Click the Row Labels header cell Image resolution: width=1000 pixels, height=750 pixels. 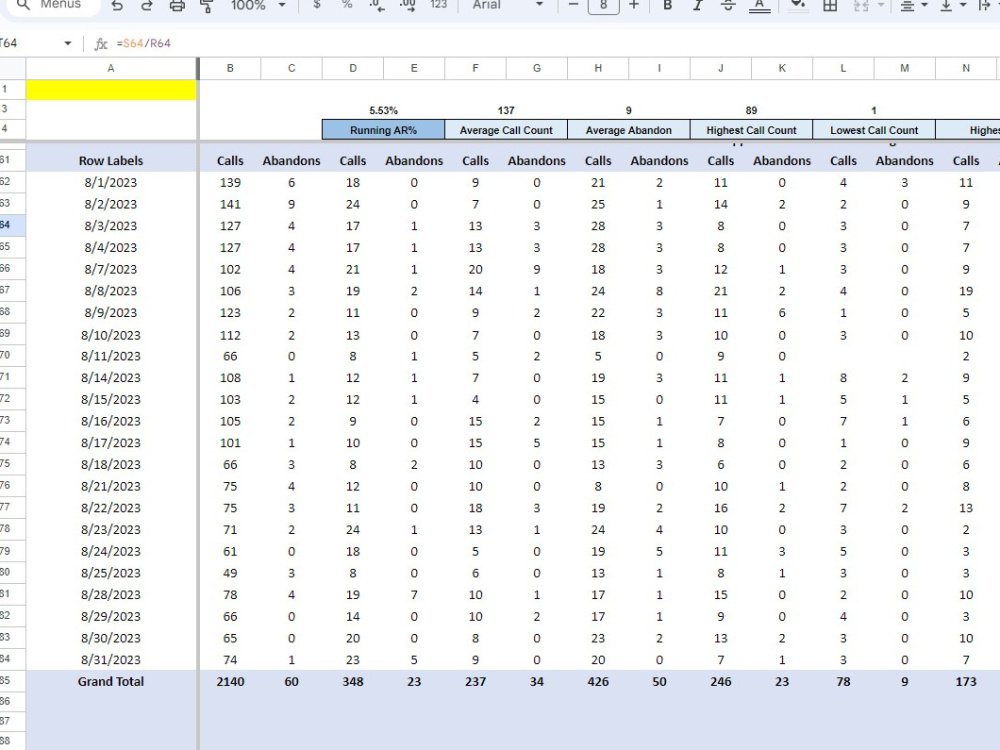(111, 161)
